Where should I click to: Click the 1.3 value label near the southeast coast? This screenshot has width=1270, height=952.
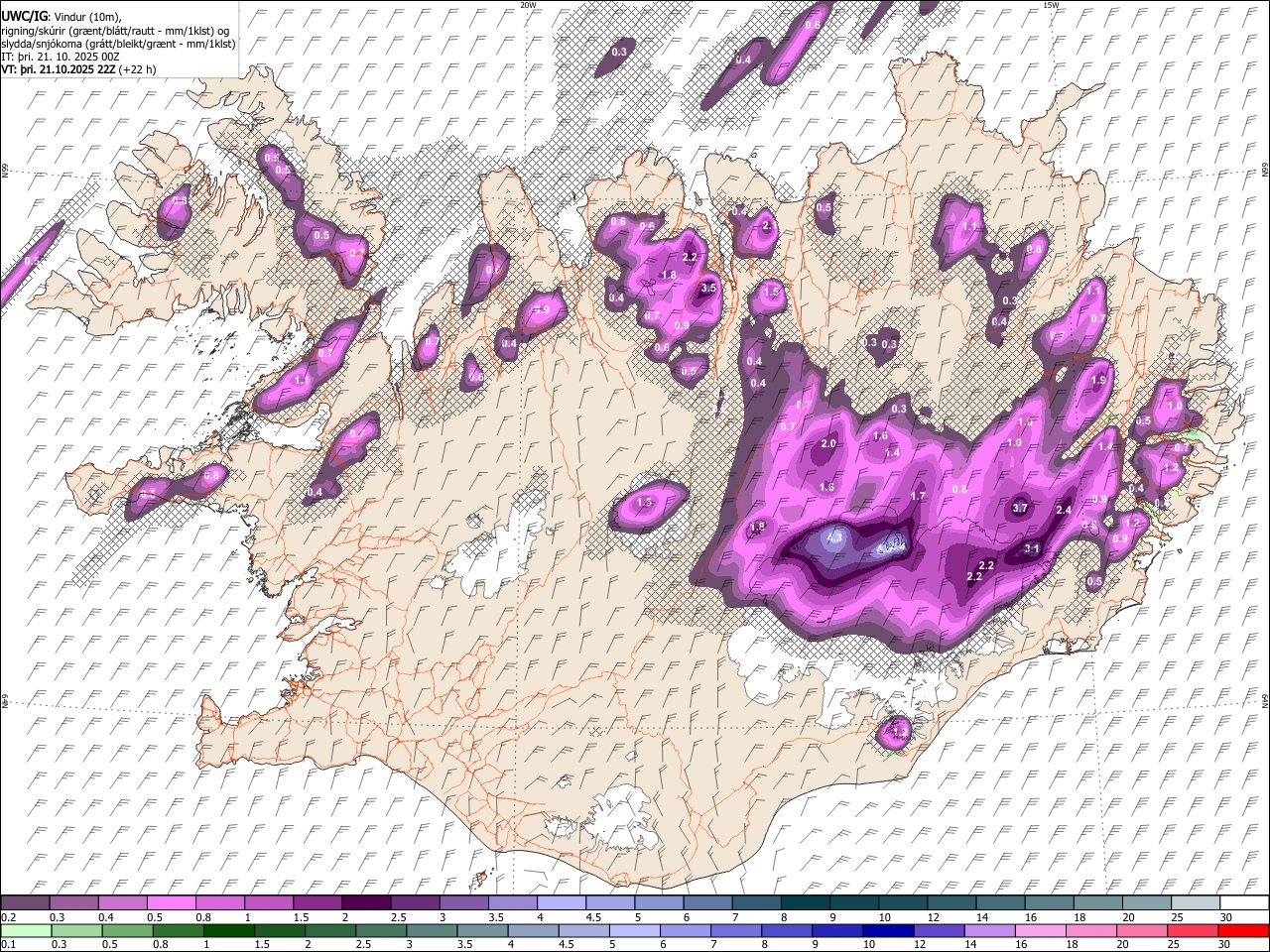[x=900, y=731]
